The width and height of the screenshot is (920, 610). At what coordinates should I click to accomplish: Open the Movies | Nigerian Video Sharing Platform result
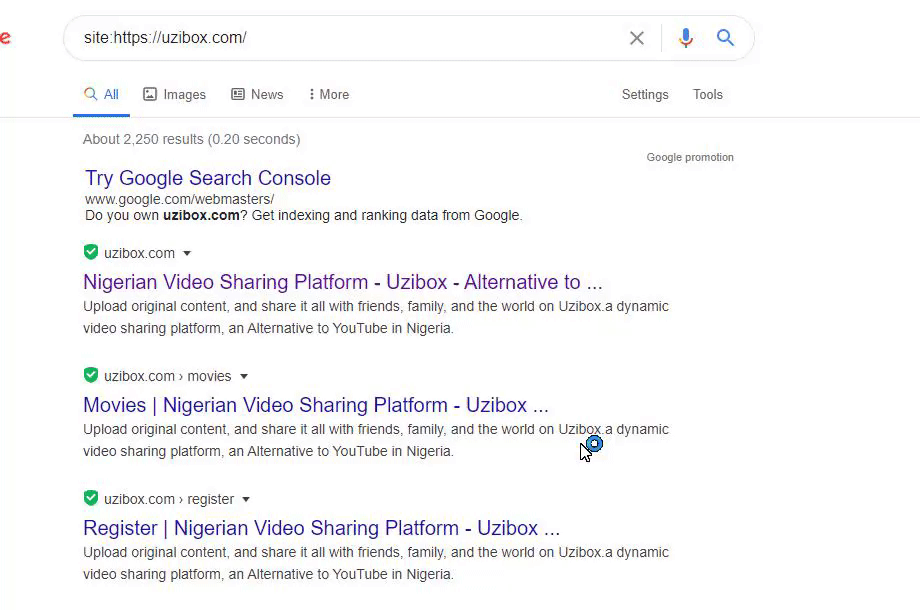tap(316, 405)
